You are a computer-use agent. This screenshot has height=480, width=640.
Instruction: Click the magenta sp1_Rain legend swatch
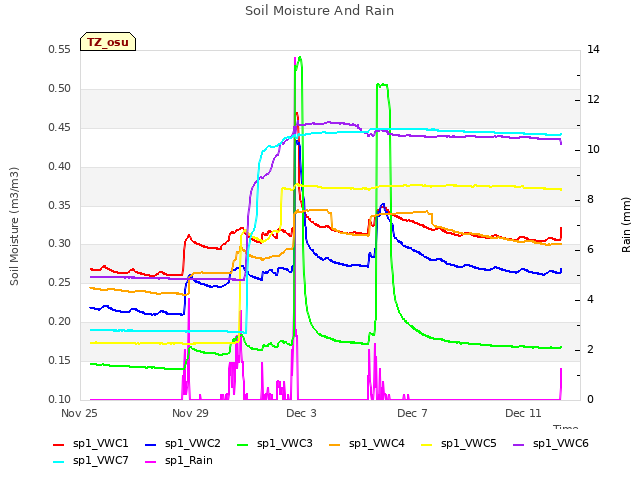pos(151,462)
